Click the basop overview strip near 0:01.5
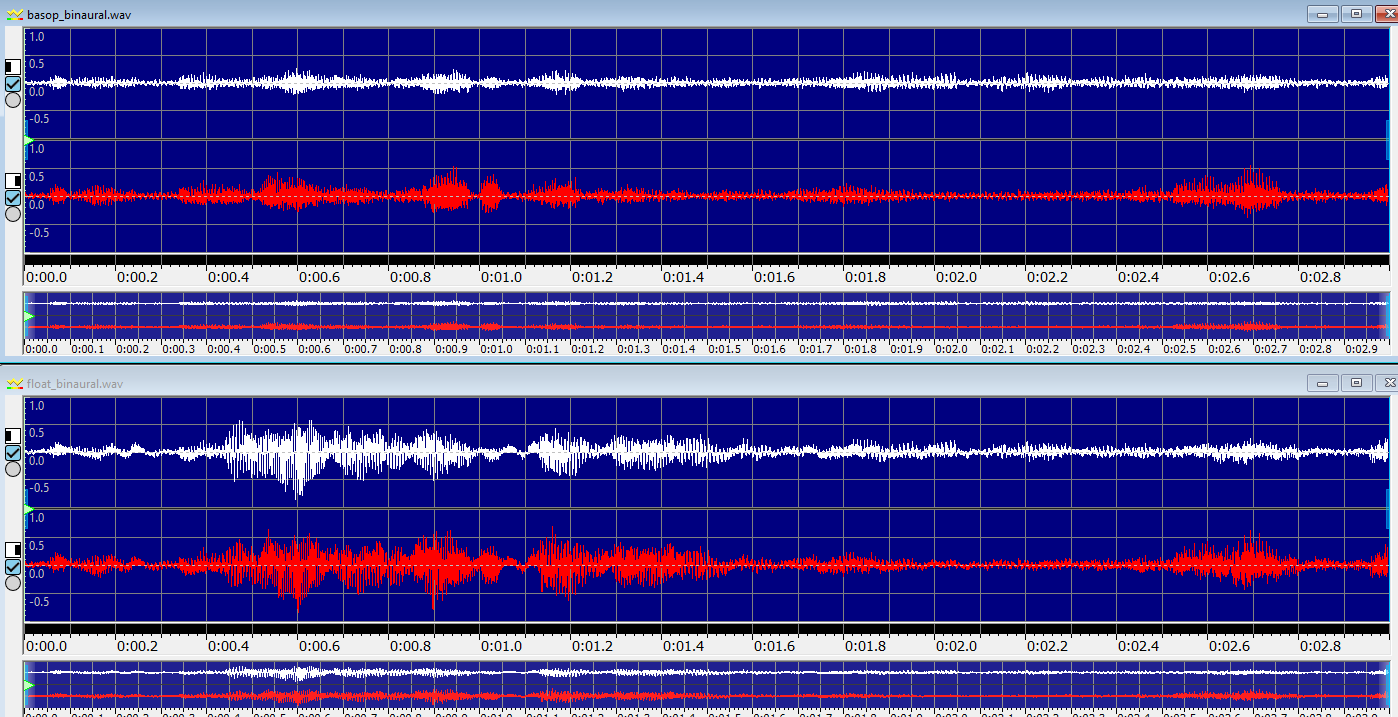 click(x=724, y=315)
